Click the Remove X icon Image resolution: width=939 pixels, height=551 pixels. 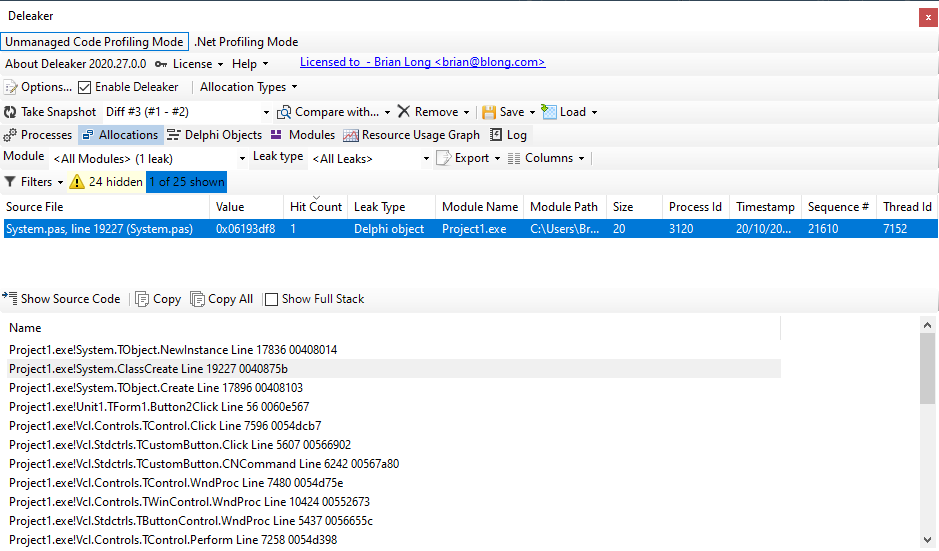pyautogui.click(x=404, y=112)
